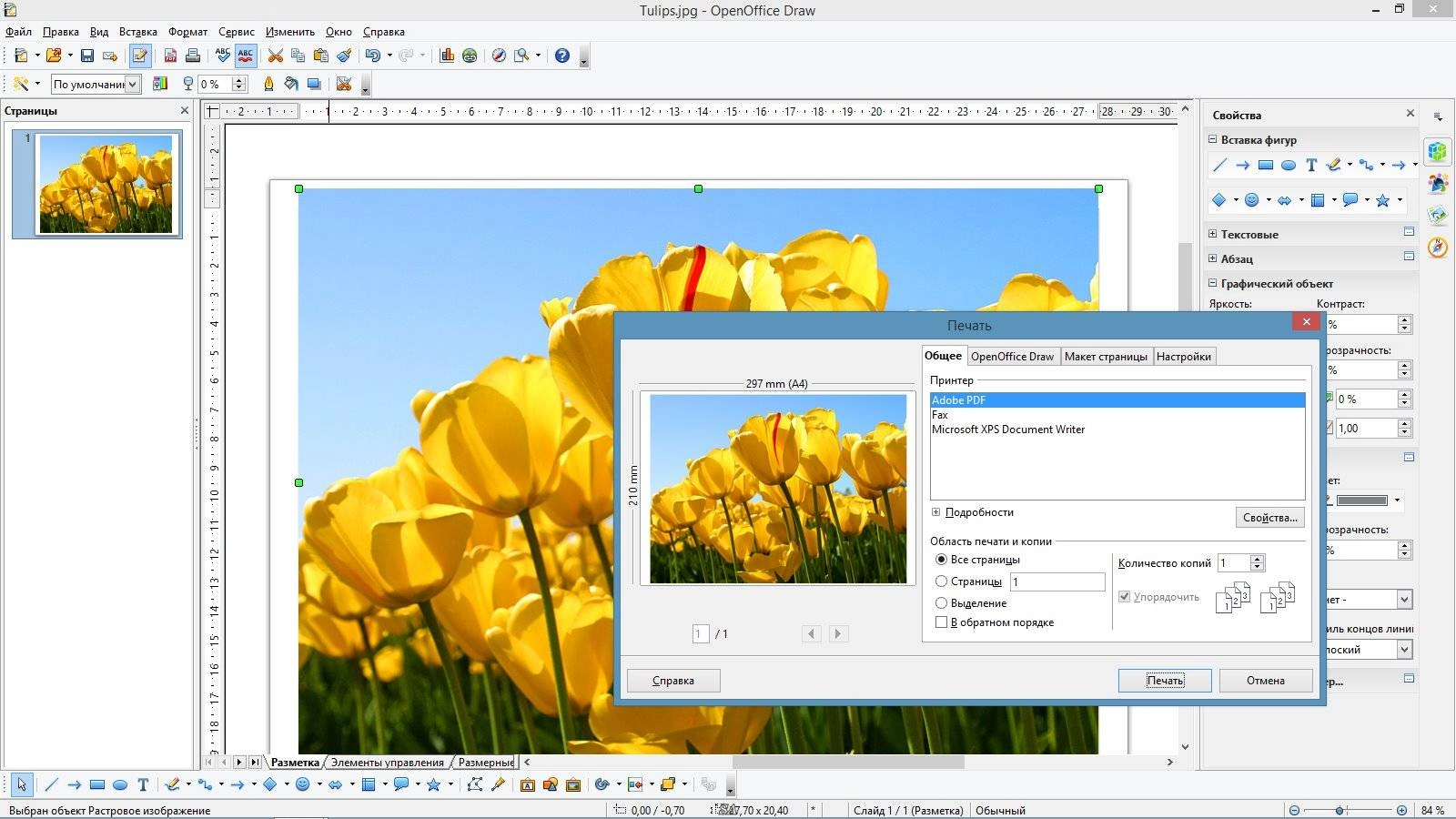
Task: Click the zoom slider handle in status bar
Action: point(1340,810)
